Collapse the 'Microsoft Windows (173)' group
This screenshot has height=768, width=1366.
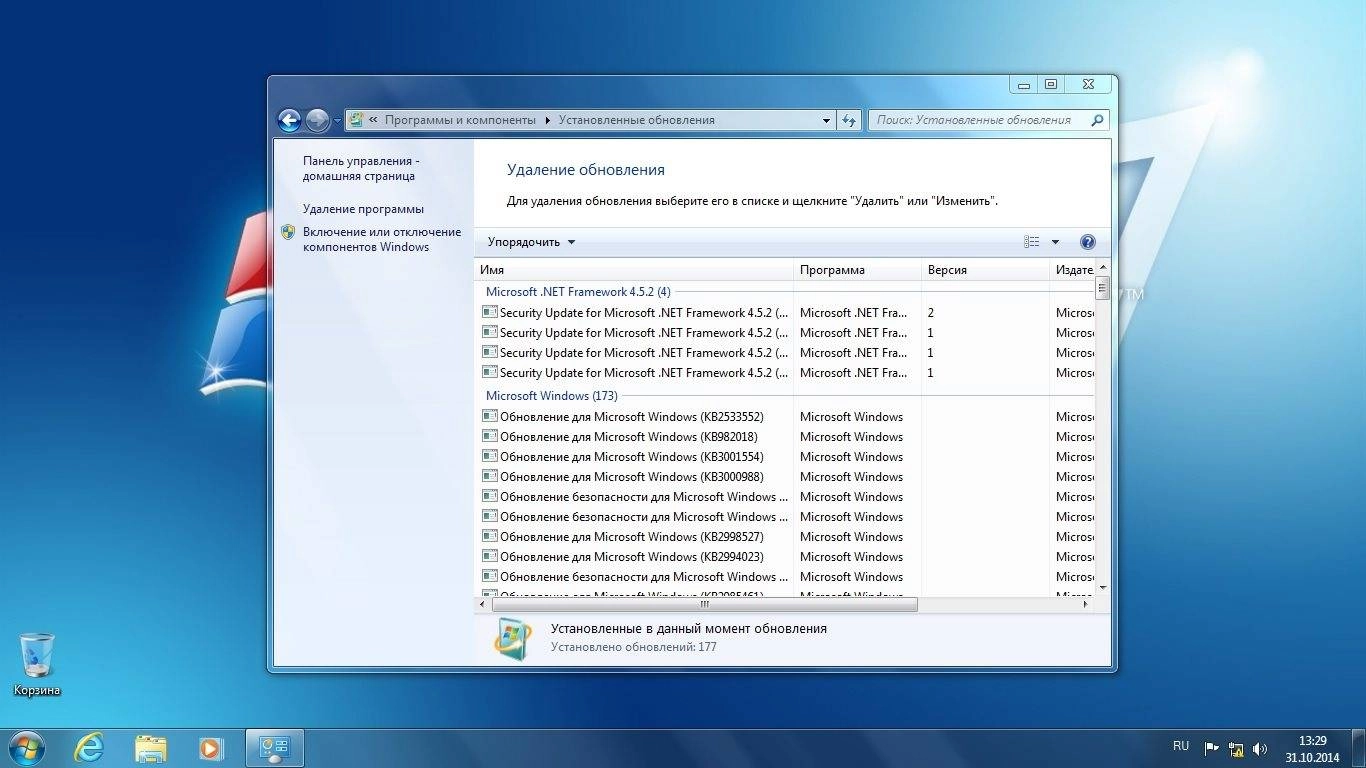pyautogui.click(x=552, y=396)
